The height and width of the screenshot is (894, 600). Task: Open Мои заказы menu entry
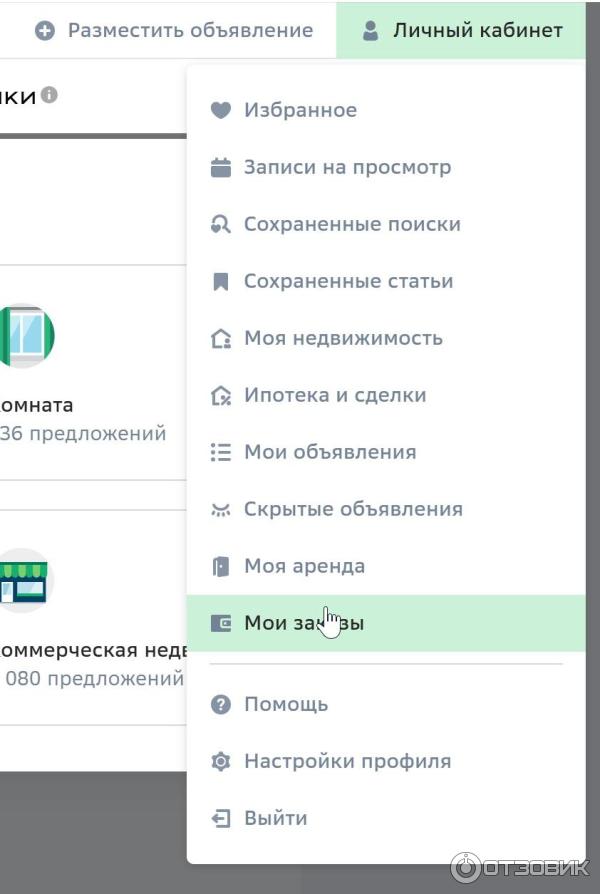point(304,623)
